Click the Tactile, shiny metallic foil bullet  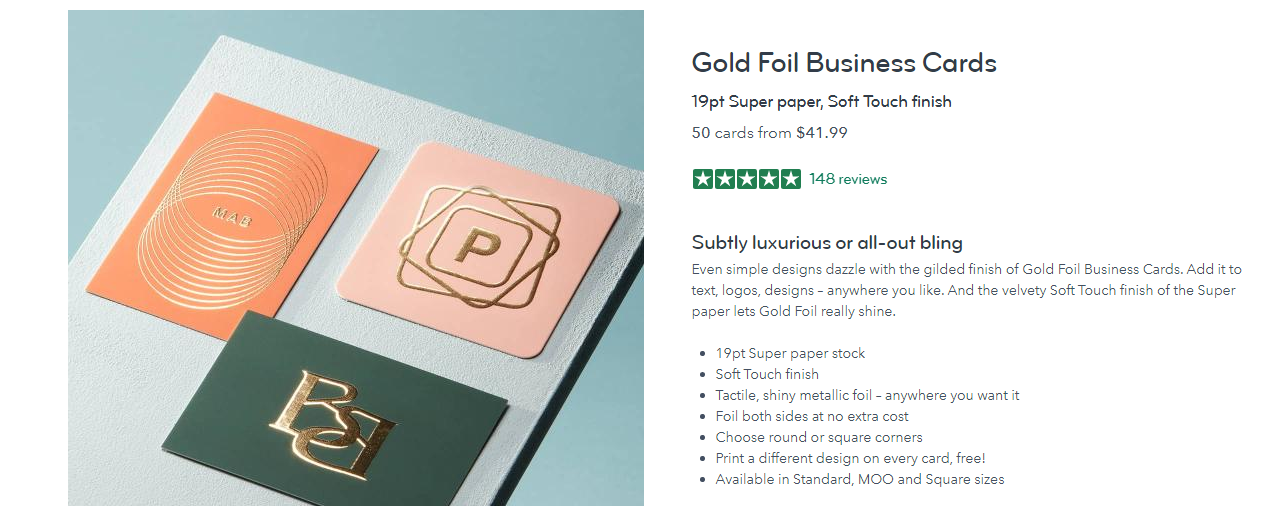(x=867, y=395)
